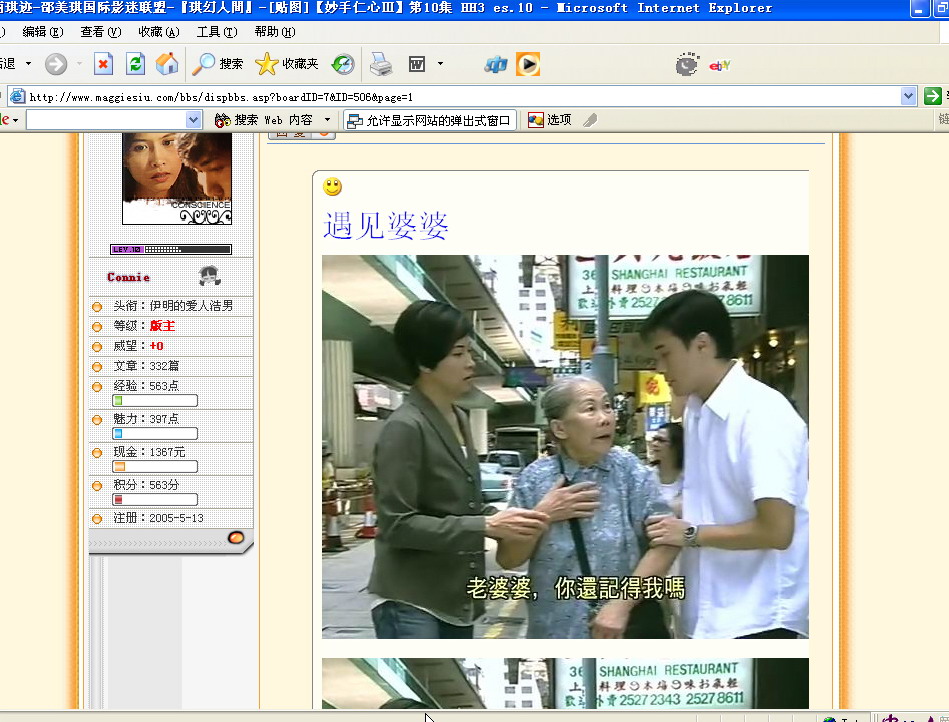Click the Connie username link
Image resolution: width=949 pixels, height=722 pixels.
pyautogui.click(x=129, y=277)
